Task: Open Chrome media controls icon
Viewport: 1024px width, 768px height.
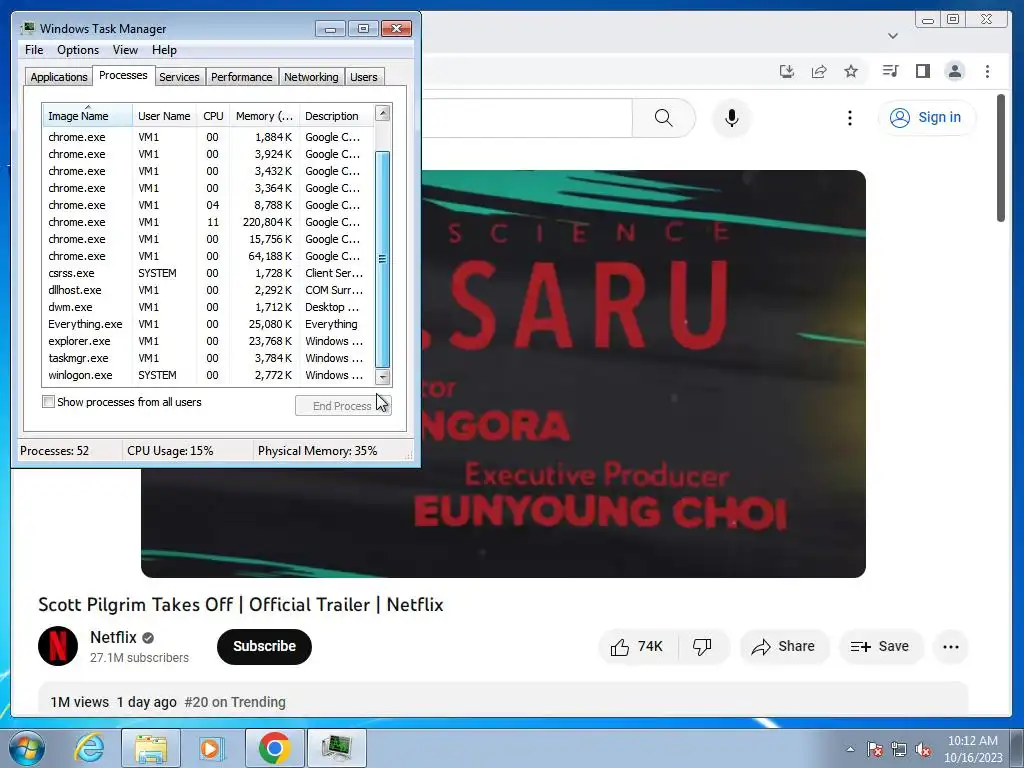Action: (x=891, y=71)
